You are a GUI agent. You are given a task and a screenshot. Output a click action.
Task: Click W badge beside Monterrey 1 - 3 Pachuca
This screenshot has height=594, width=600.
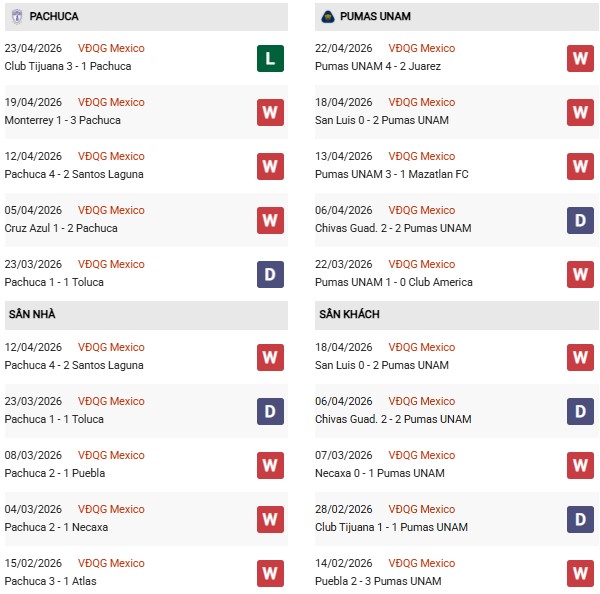coord(270,112)
